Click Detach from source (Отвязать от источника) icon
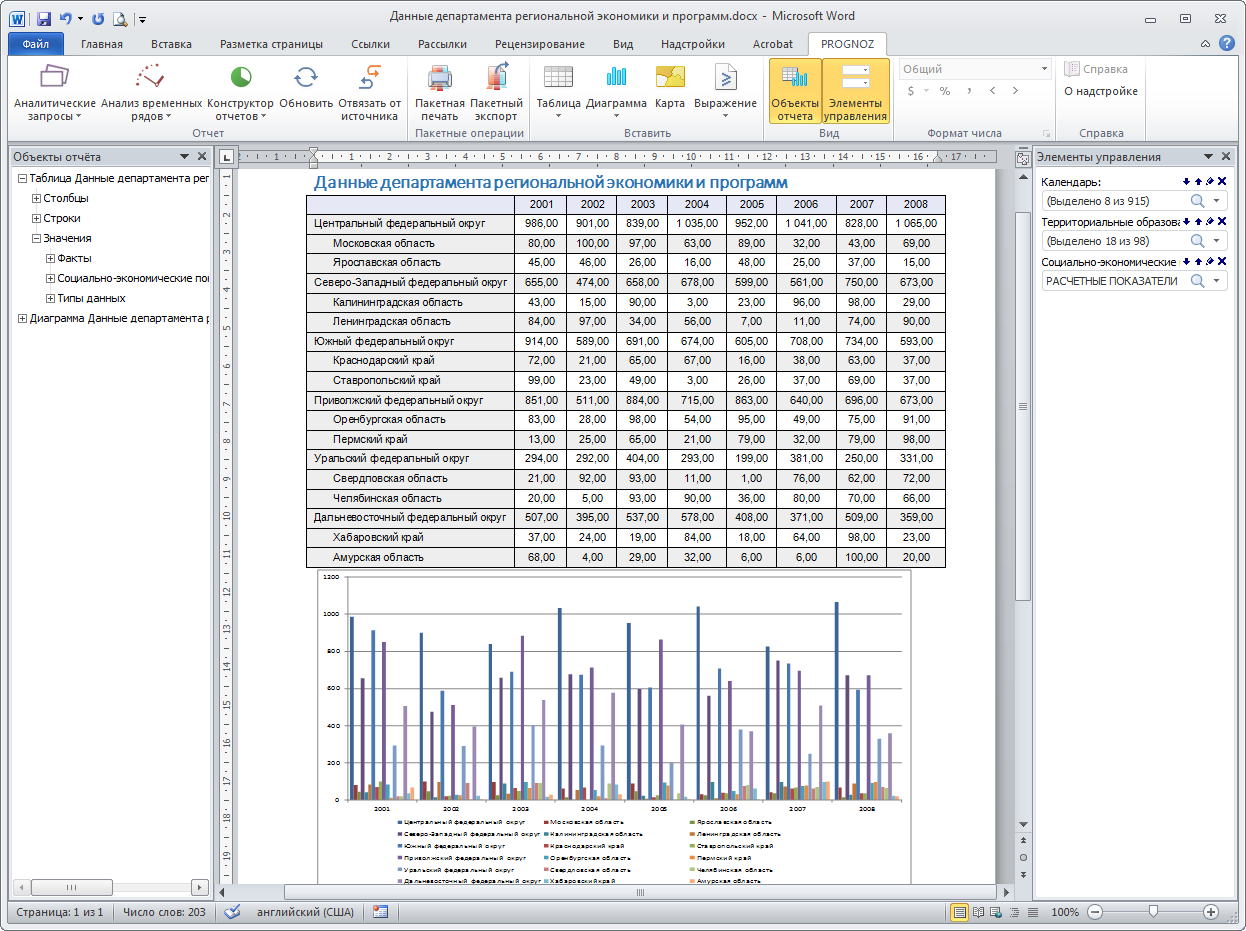 pos(370,78)
